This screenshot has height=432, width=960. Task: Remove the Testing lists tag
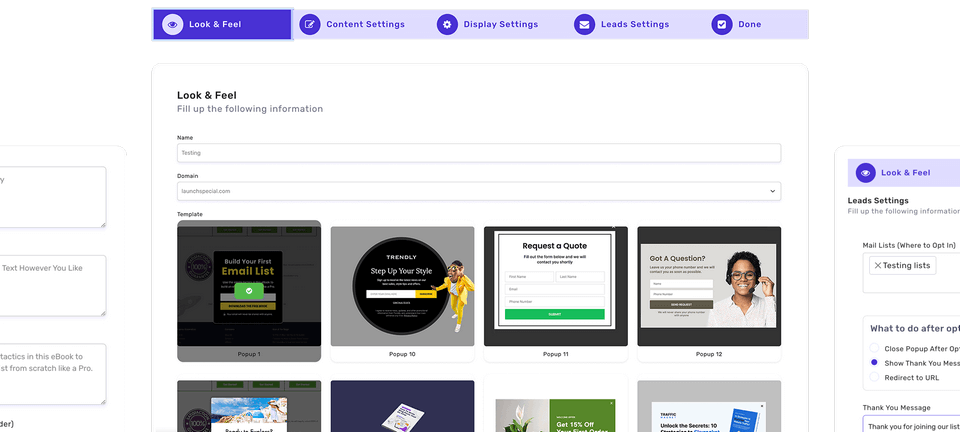point(877,266)
